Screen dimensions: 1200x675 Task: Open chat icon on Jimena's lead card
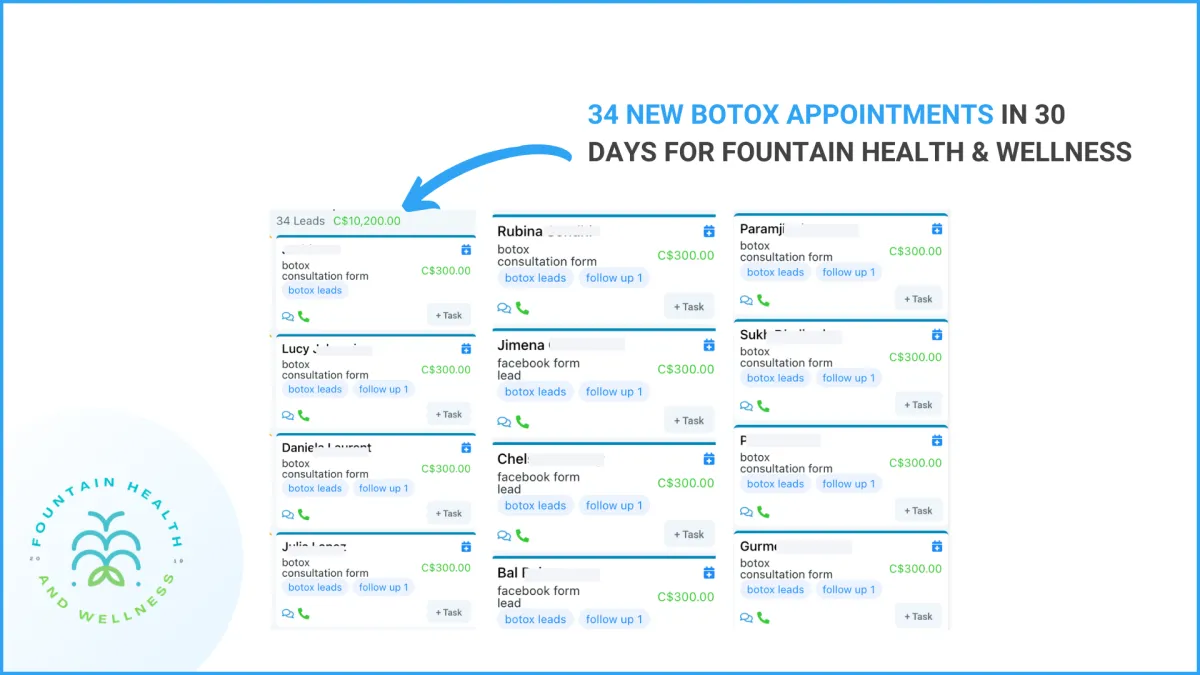coord(505,422)
